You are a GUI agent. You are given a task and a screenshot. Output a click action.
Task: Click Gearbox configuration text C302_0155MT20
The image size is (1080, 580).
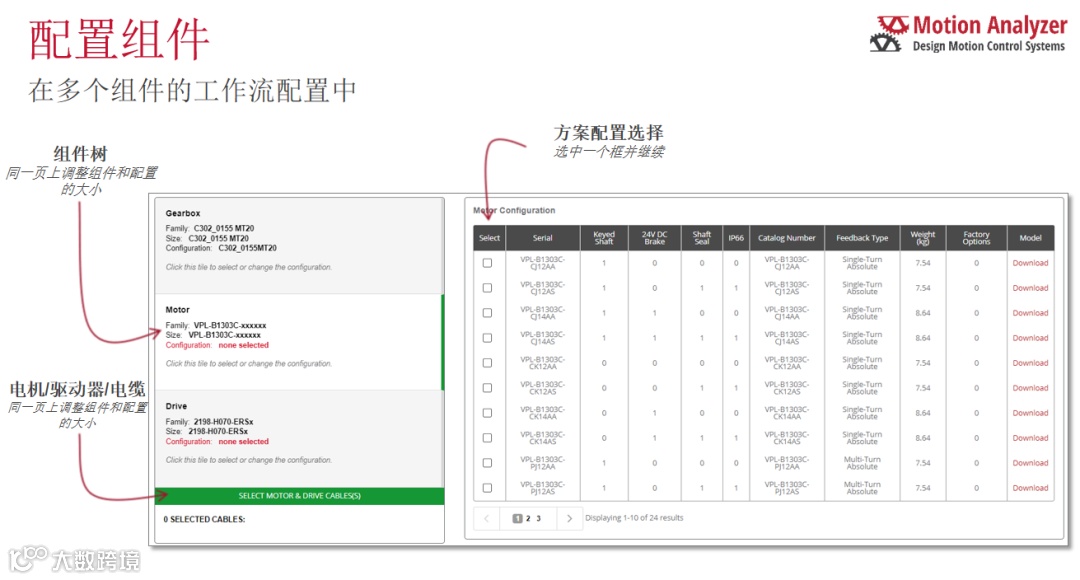(x=247, y=248)
